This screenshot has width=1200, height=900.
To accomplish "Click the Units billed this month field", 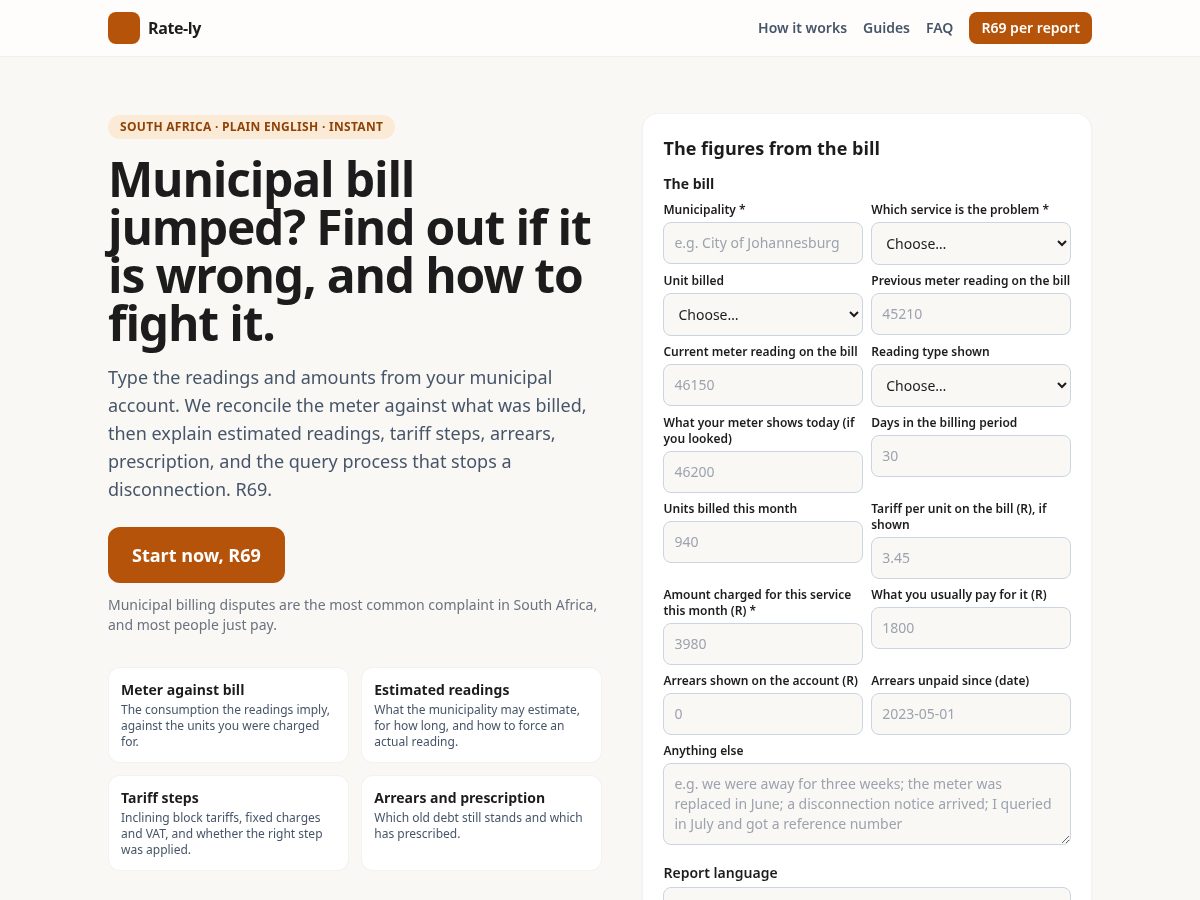I will 763,542.
